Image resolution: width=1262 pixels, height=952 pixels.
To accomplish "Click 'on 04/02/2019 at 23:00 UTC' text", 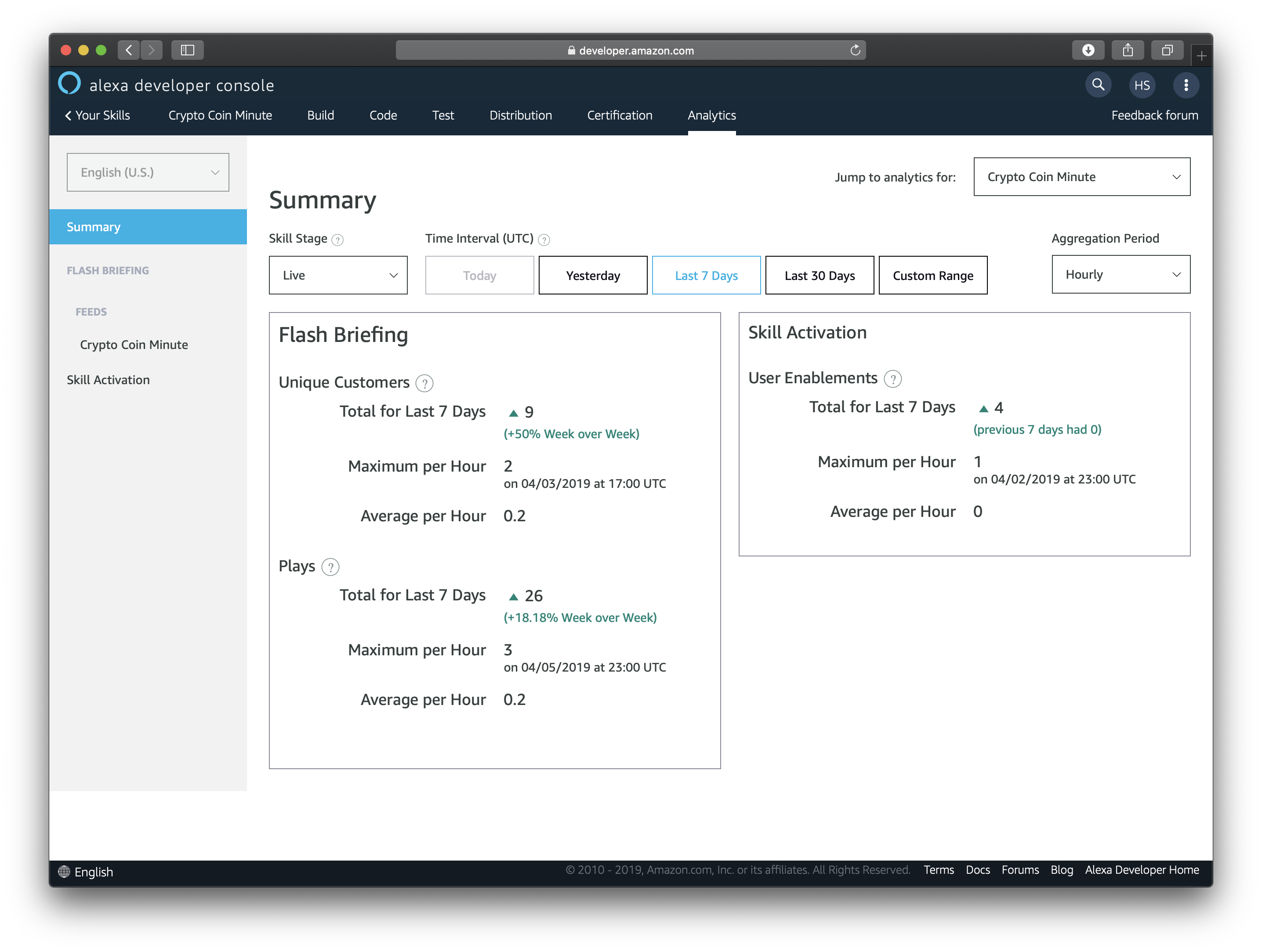I will pyautogui.click(x=1054, y=479).
